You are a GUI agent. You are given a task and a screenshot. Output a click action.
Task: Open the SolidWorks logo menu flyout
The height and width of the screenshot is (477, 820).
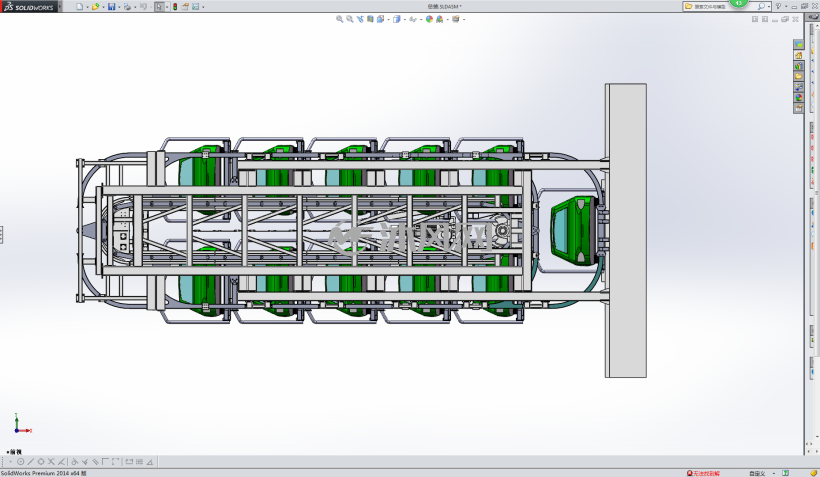pos(29,7)
